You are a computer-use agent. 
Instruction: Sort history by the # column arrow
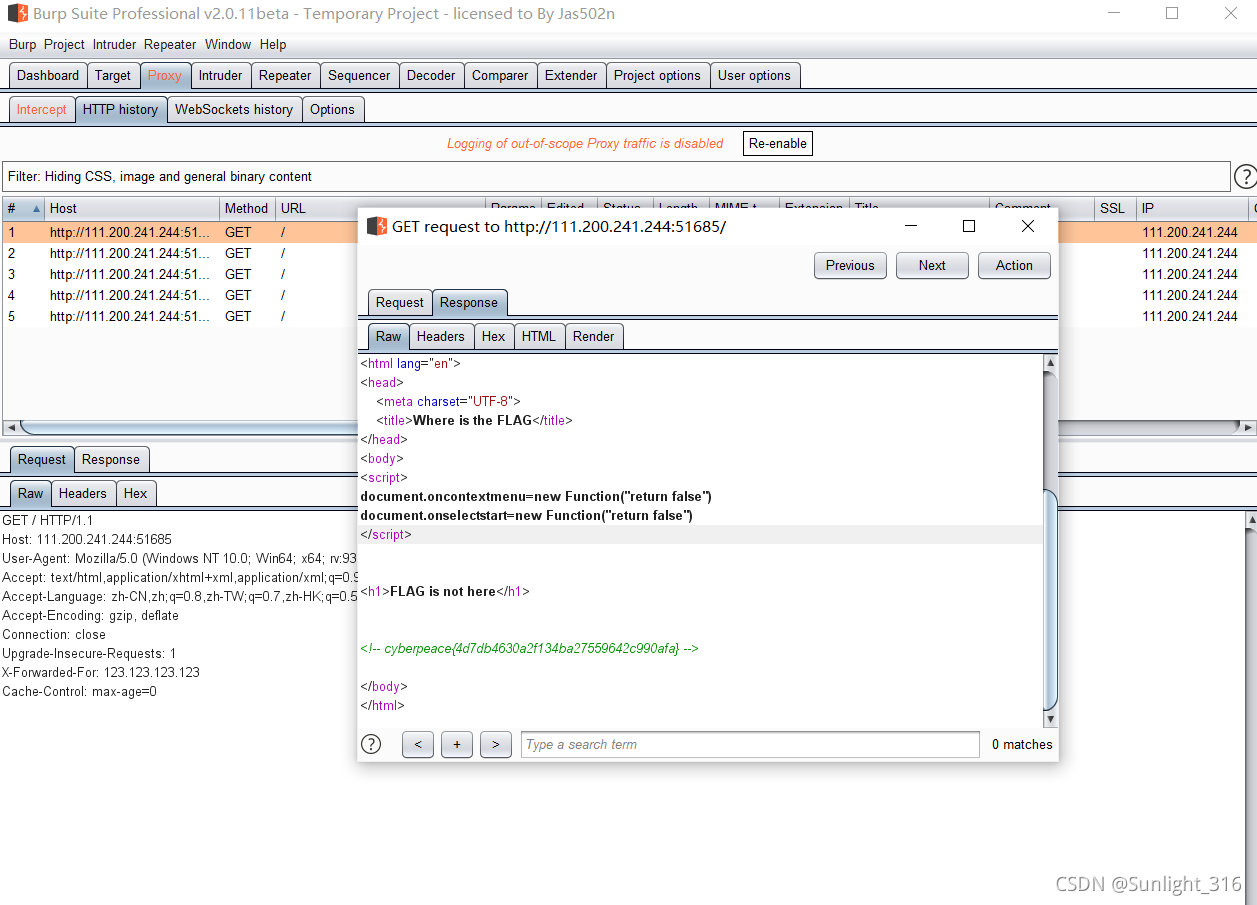click(x=37, y=209)
